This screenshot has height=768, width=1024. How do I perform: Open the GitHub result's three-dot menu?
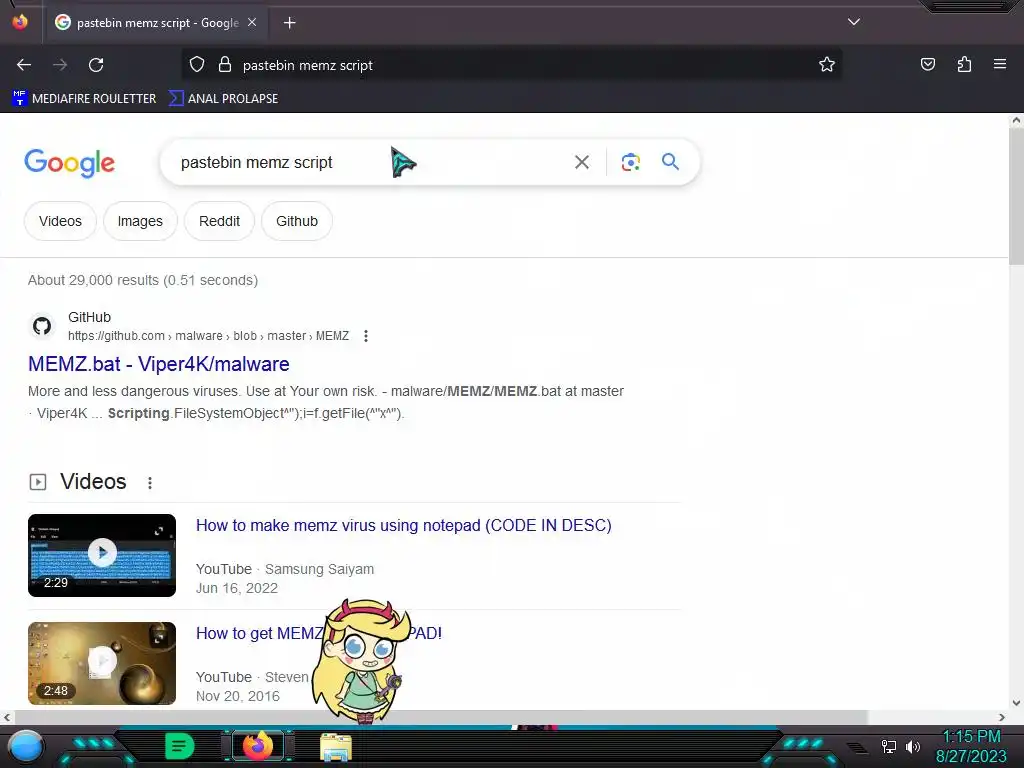click(366, 336)
